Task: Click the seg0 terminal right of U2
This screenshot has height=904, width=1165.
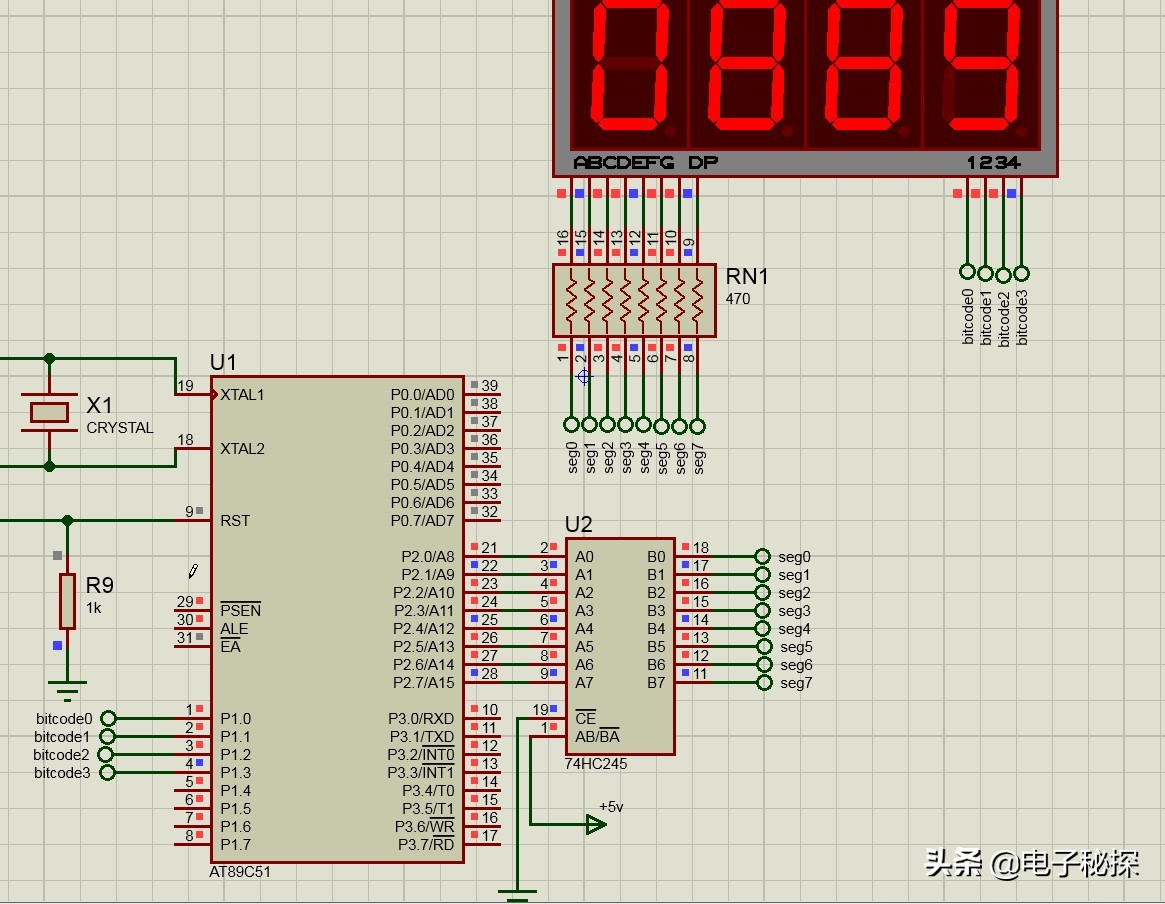Action: 763,557
